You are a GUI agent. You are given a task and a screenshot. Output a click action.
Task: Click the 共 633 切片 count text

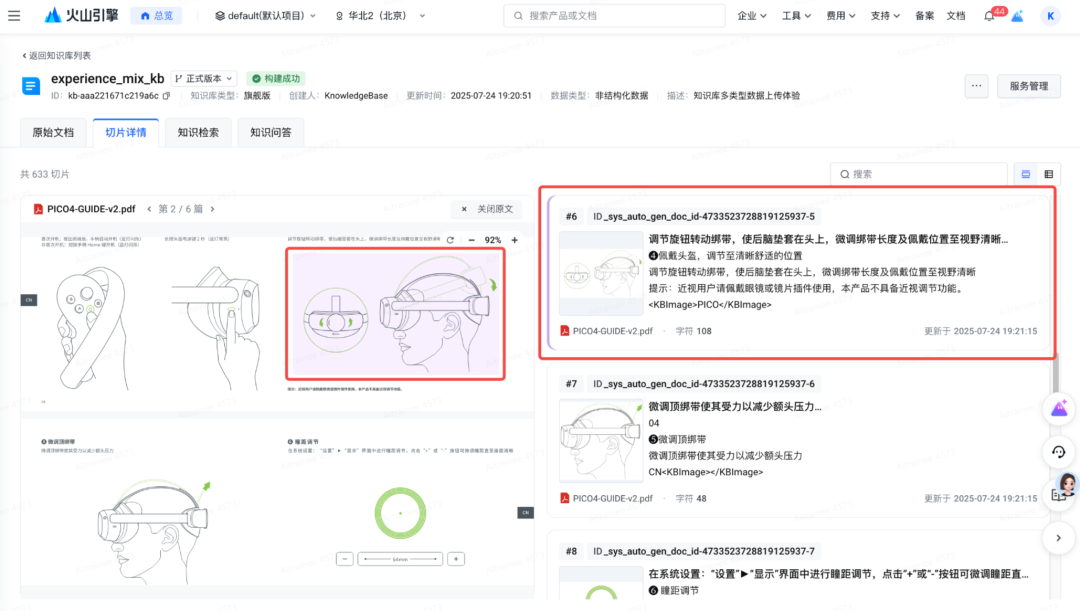pos(45,174)
